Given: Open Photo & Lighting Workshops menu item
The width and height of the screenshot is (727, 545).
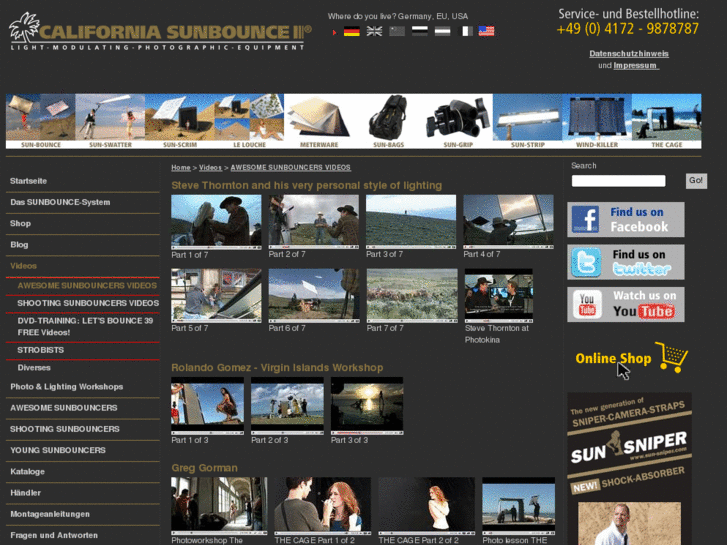Looking at the screenshot, I should coord(67,387).
